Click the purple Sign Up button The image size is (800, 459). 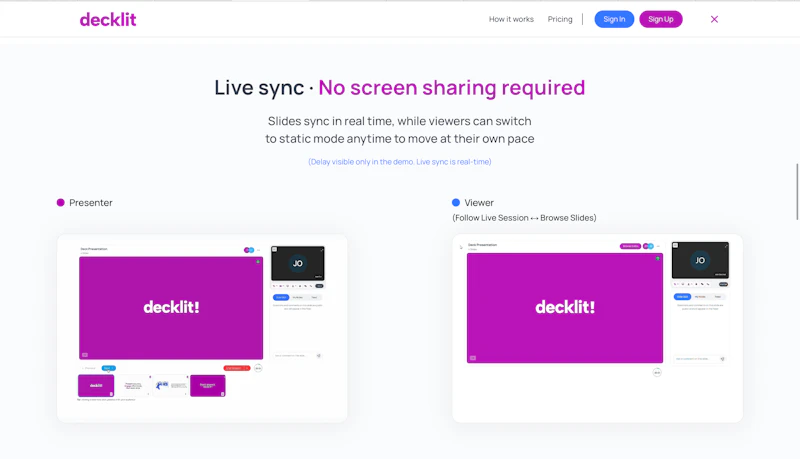[x=661, y=19]
